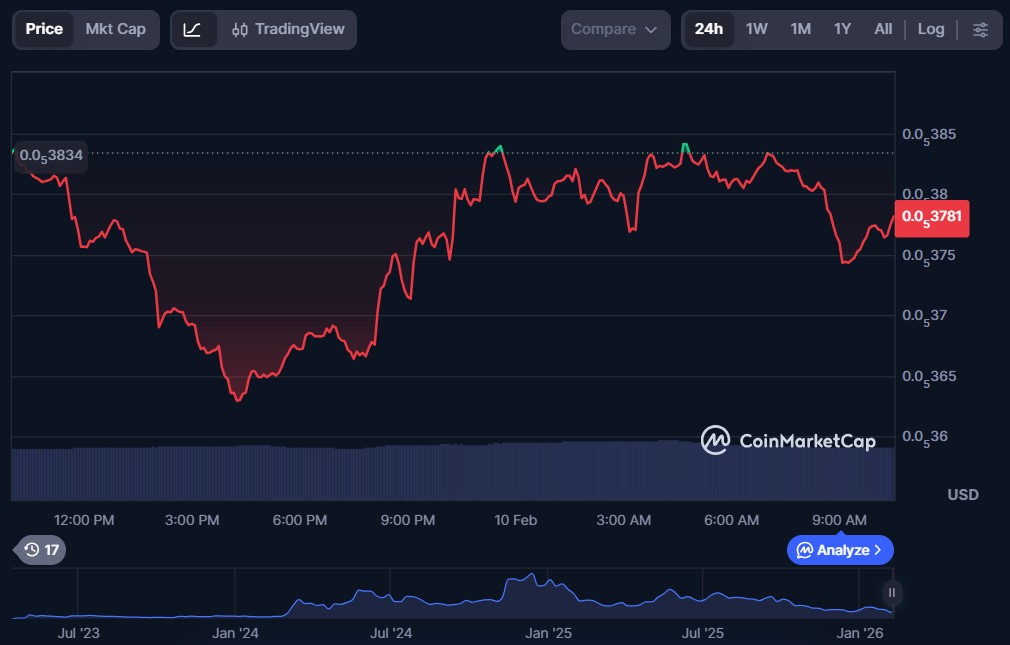Screen dimensions: 1010x645
Task: Click Jan '25 on the overview timeline
Action: point(548,633)
